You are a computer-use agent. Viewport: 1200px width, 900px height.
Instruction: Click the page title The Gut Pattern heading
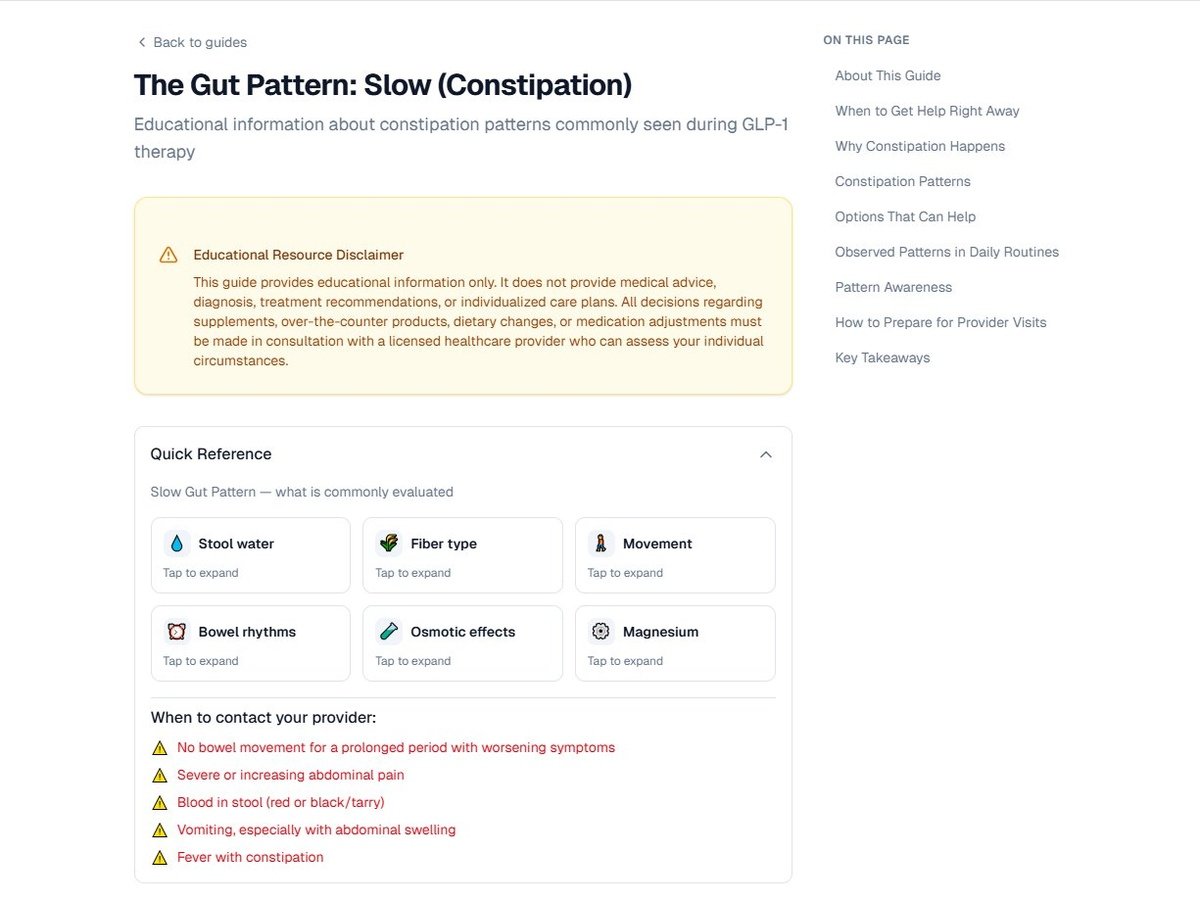click(383, 85)
